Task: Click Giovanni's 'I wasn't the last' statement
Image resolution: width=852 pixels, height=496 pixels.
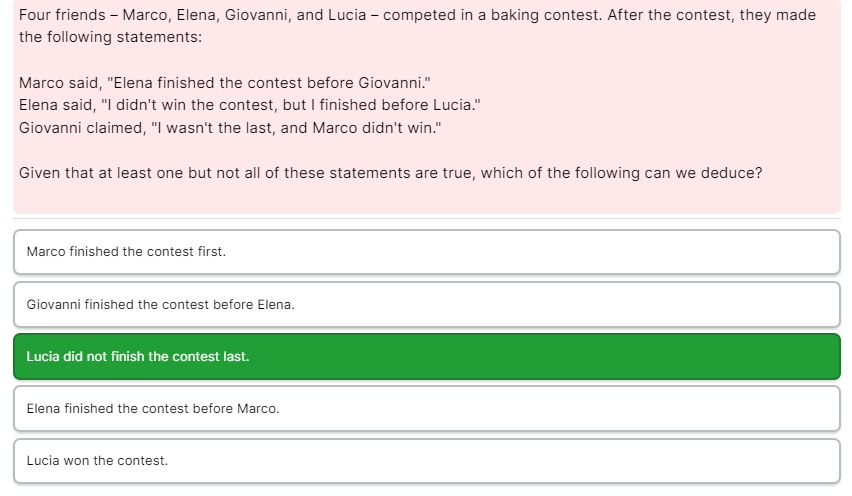Action: 230,128
